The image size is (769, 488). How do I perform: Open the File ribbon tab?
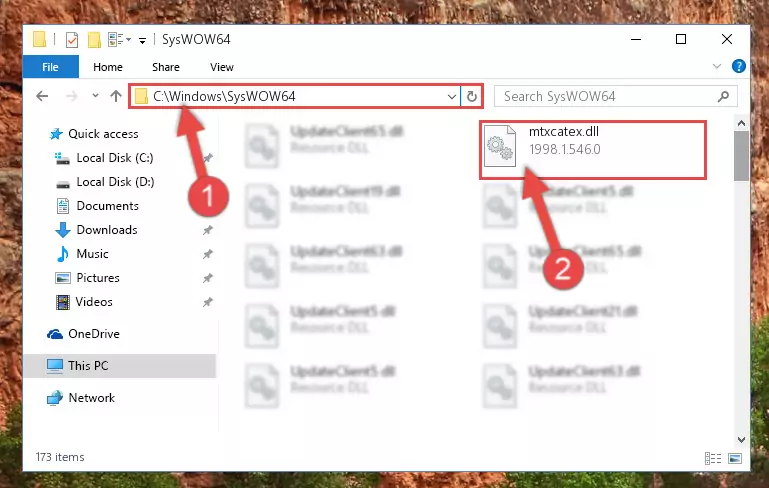[51, 67]
